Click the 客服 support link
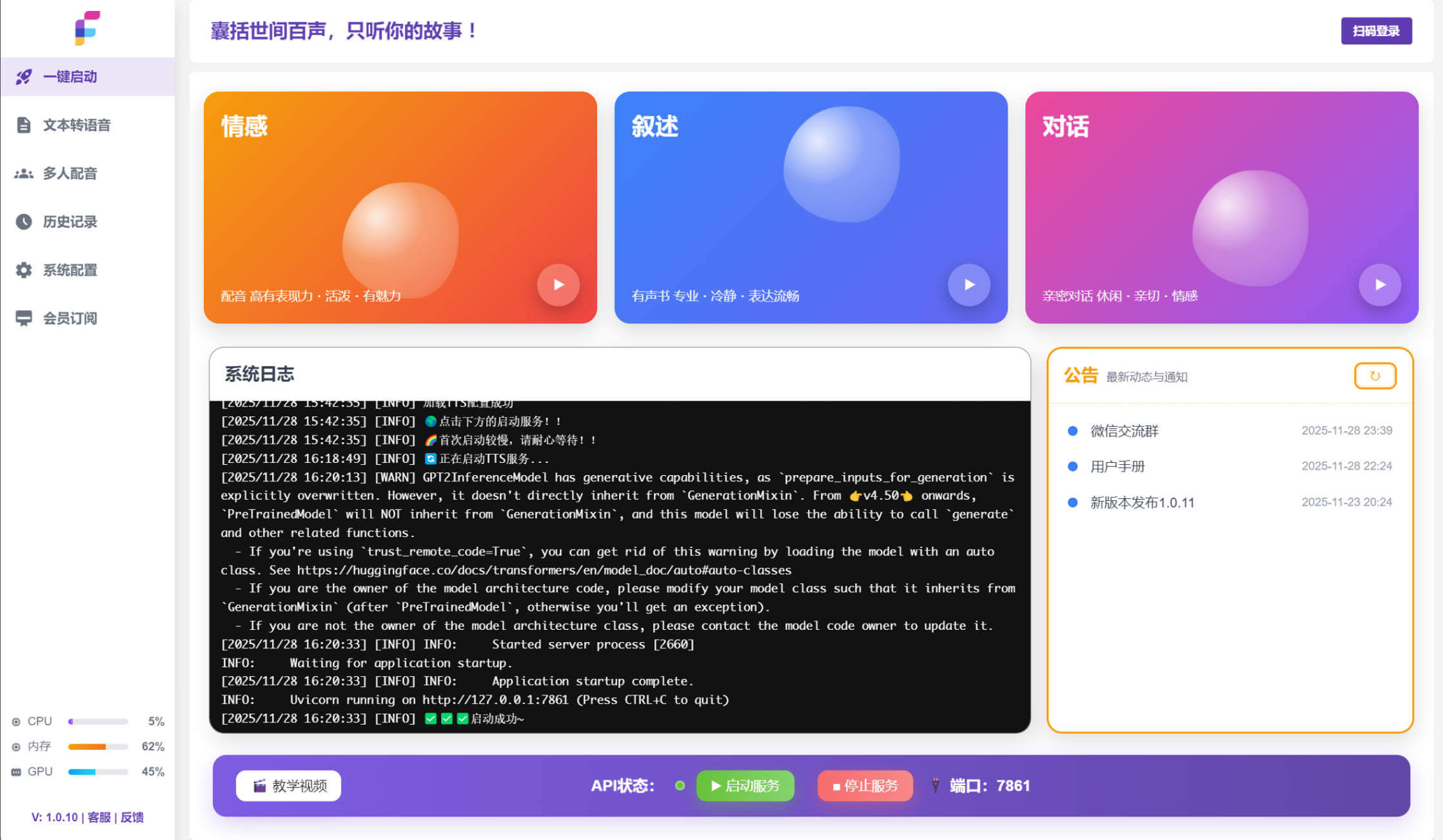 (99, 817)
